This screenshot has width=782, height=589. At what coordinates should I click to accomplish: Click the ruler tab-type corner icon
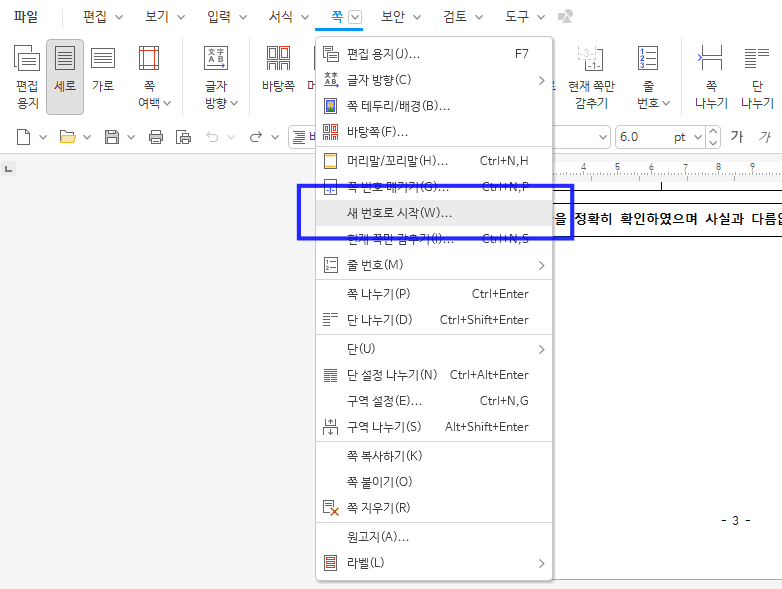[x=8, y=170]
